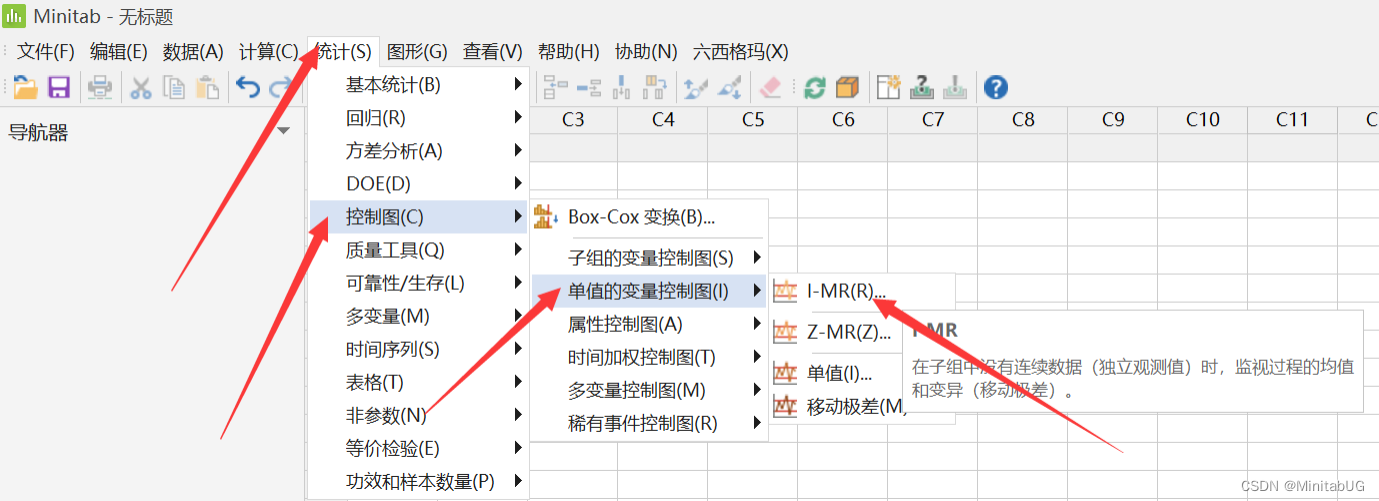Select the C10 column header
1379x501 pixels.
(1203, 120)
